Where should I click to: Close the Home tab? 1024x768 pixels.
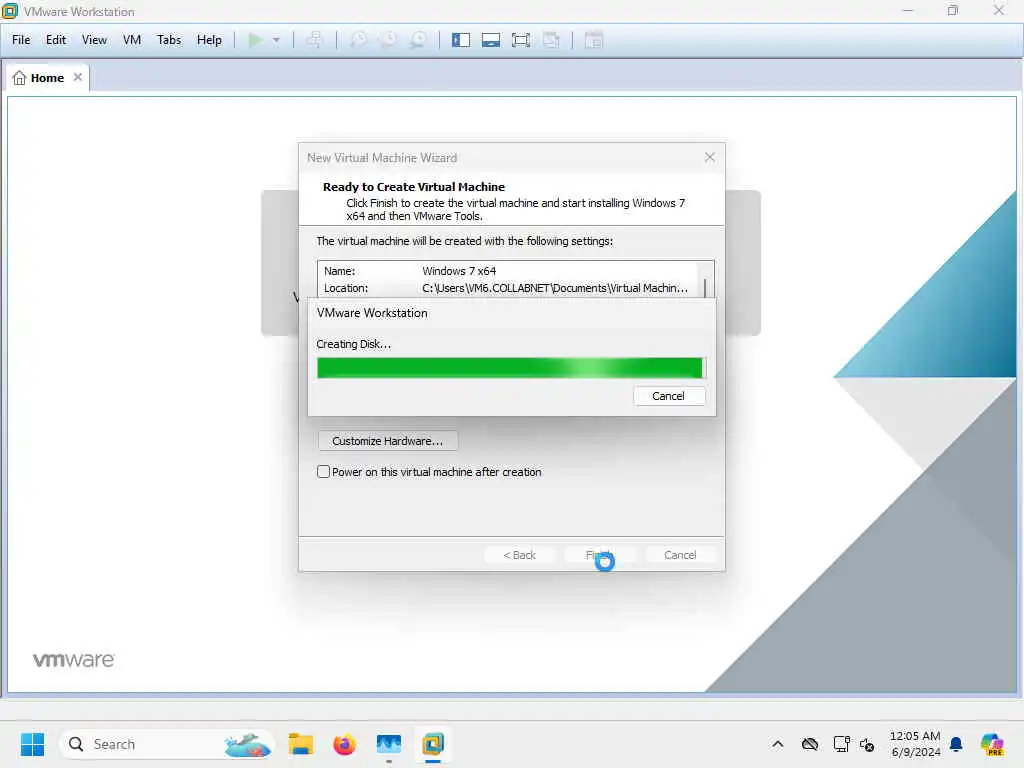(x=78, y=77)
